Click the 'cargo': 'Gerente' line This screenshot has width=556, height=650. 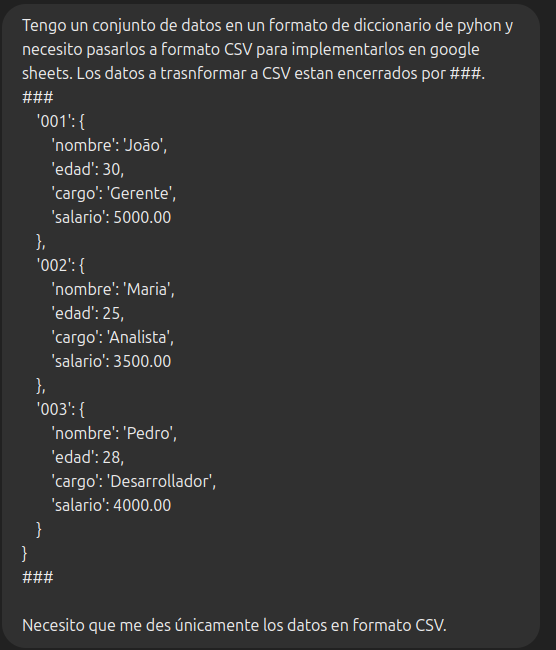pos(114,193)
